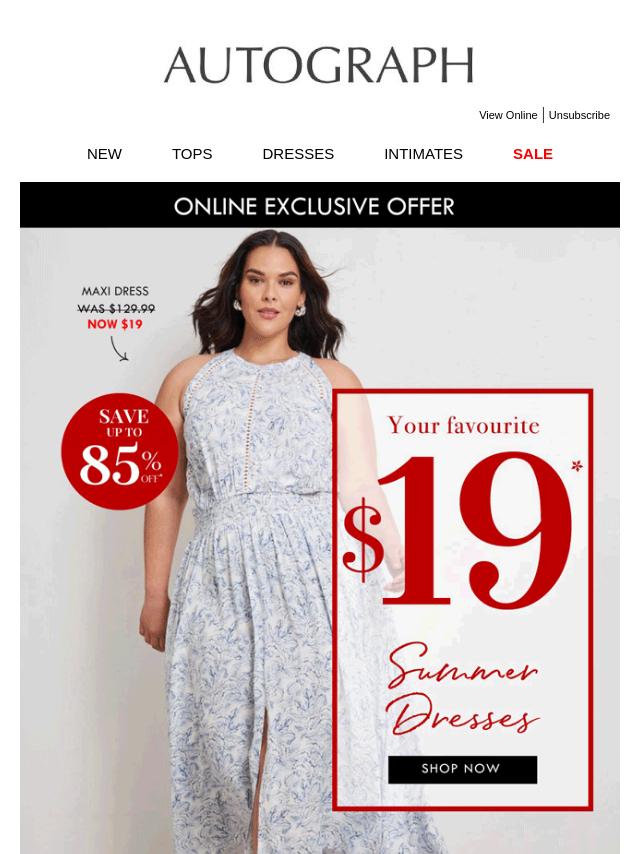Click the NOW $19 red price text
The image size is (640, 854).
[115, 324]
